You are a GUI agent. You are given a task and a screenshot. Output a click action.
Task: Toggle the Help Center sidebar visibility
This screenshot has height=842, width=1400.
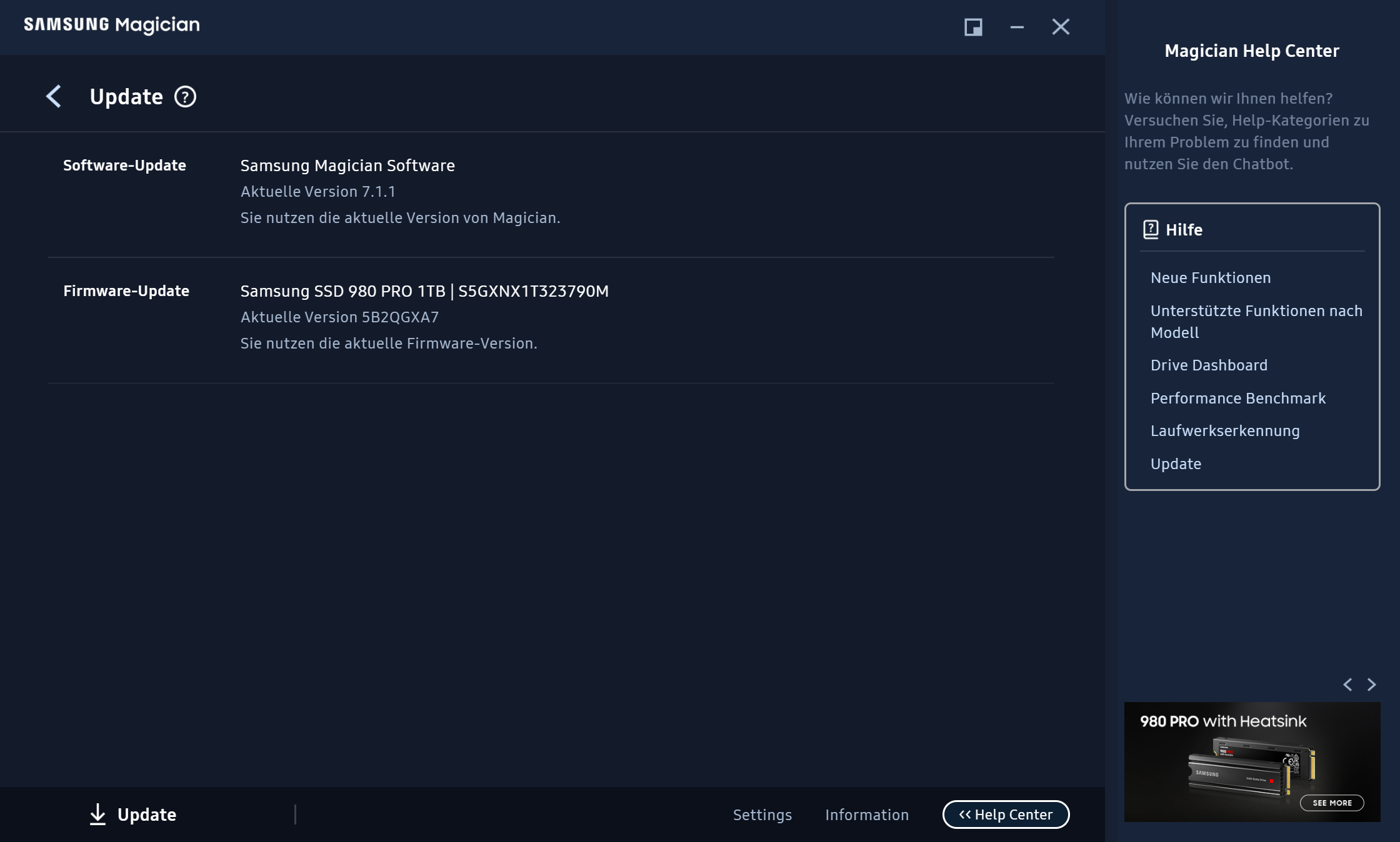[1006, 814]
